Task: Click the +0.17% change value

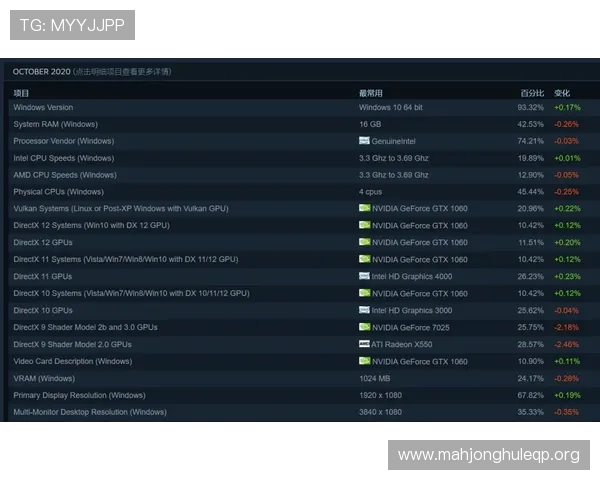Action: 567,108
